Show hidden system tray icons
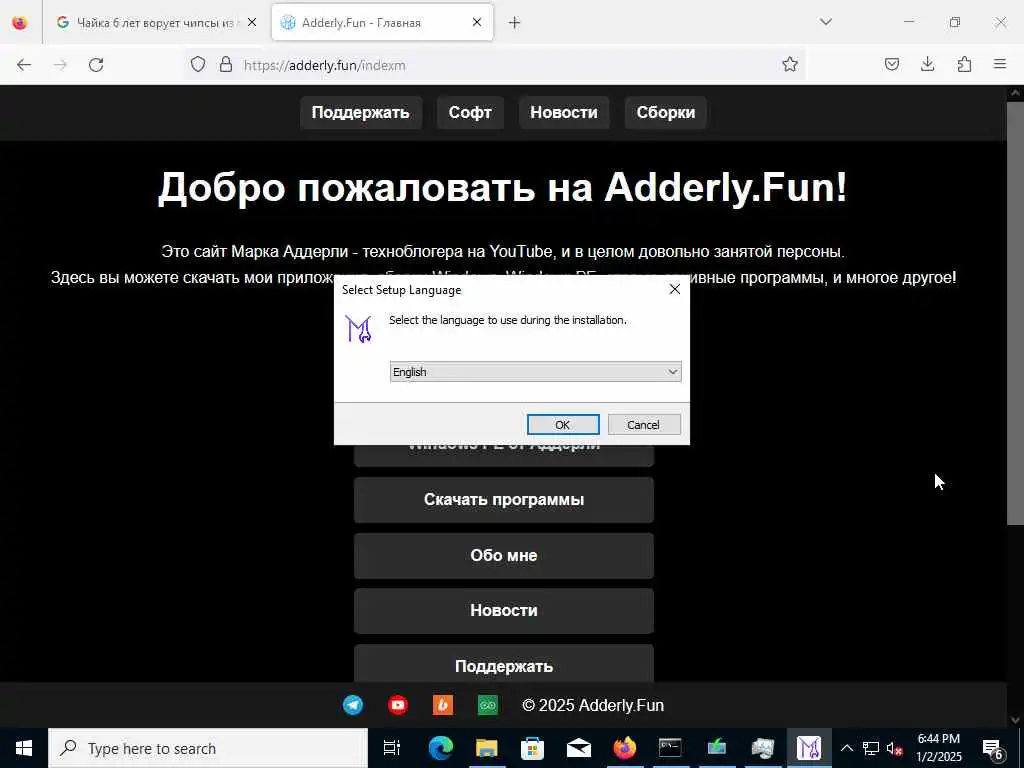Viewport: 1024px width, 768px height. click(x=846, y=748)
